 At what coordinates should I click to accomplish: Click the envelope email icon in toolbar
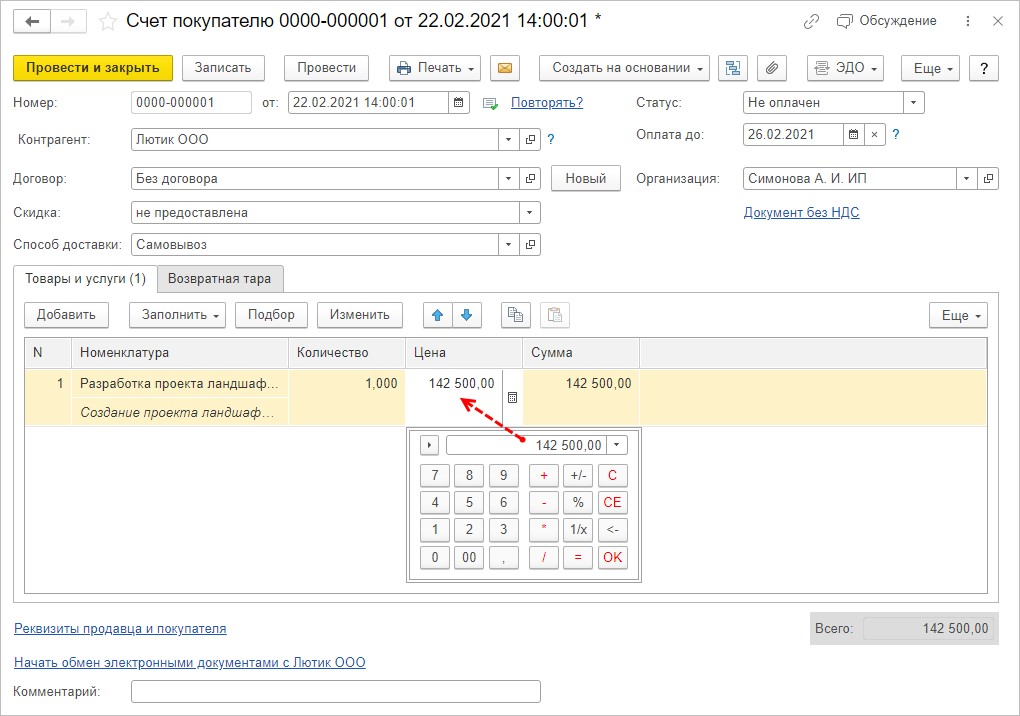click(x=505, y=68)
